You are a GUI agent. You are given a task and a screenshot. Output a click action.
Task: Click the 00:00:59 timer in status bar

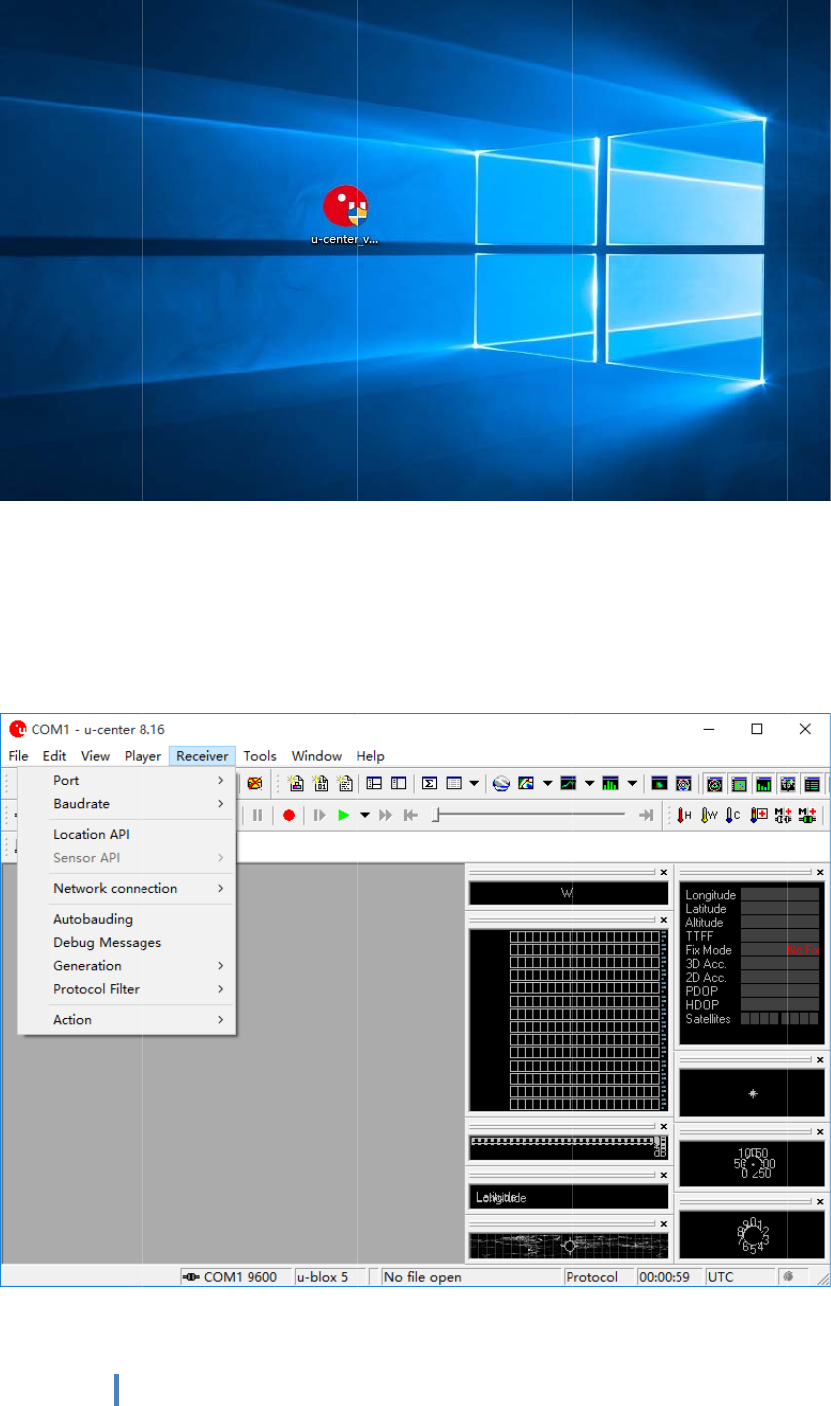[x=669, y=1277]
